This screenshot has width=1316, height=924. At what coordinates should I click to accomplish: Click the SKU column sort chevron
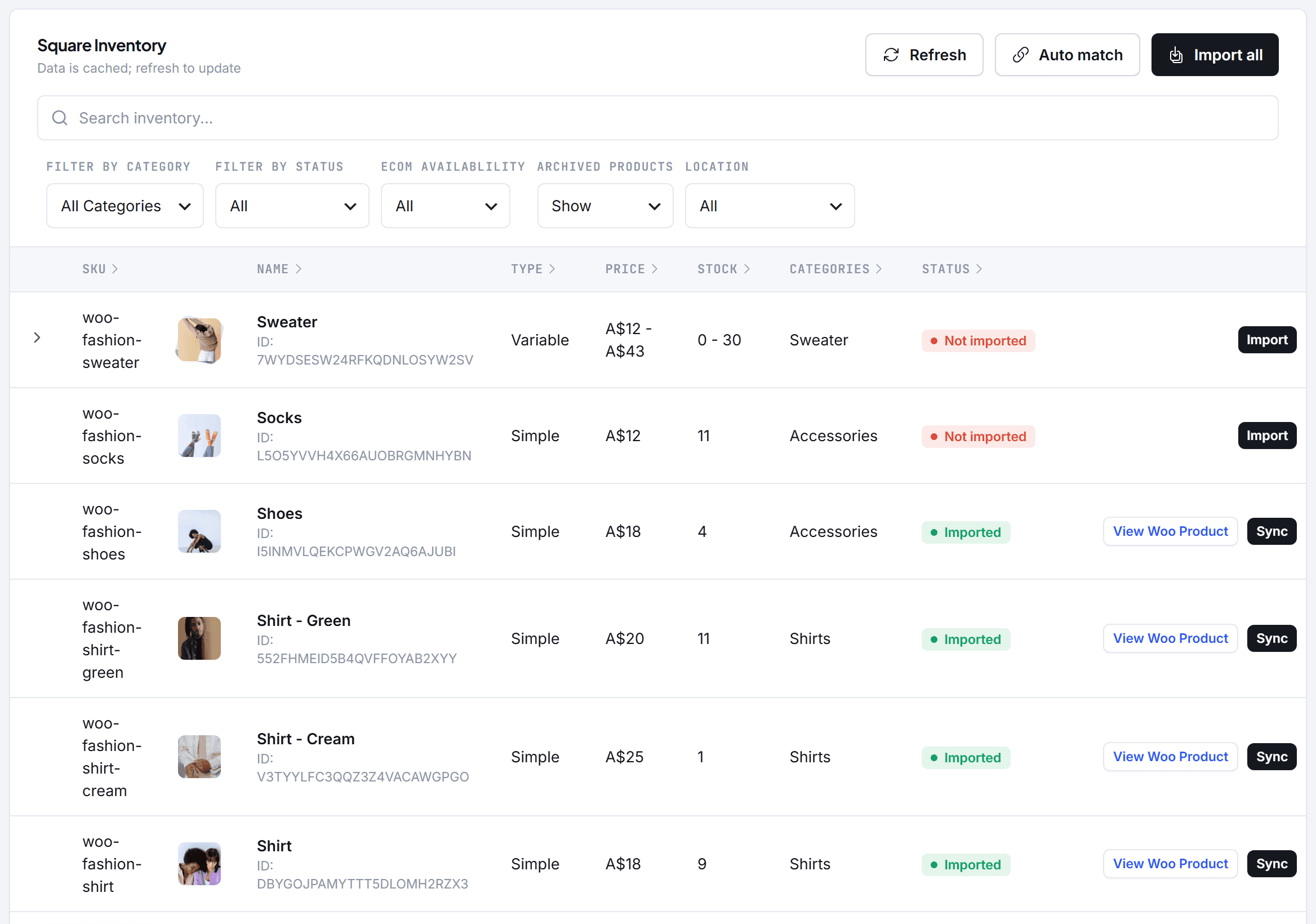[x=115, y=269]
